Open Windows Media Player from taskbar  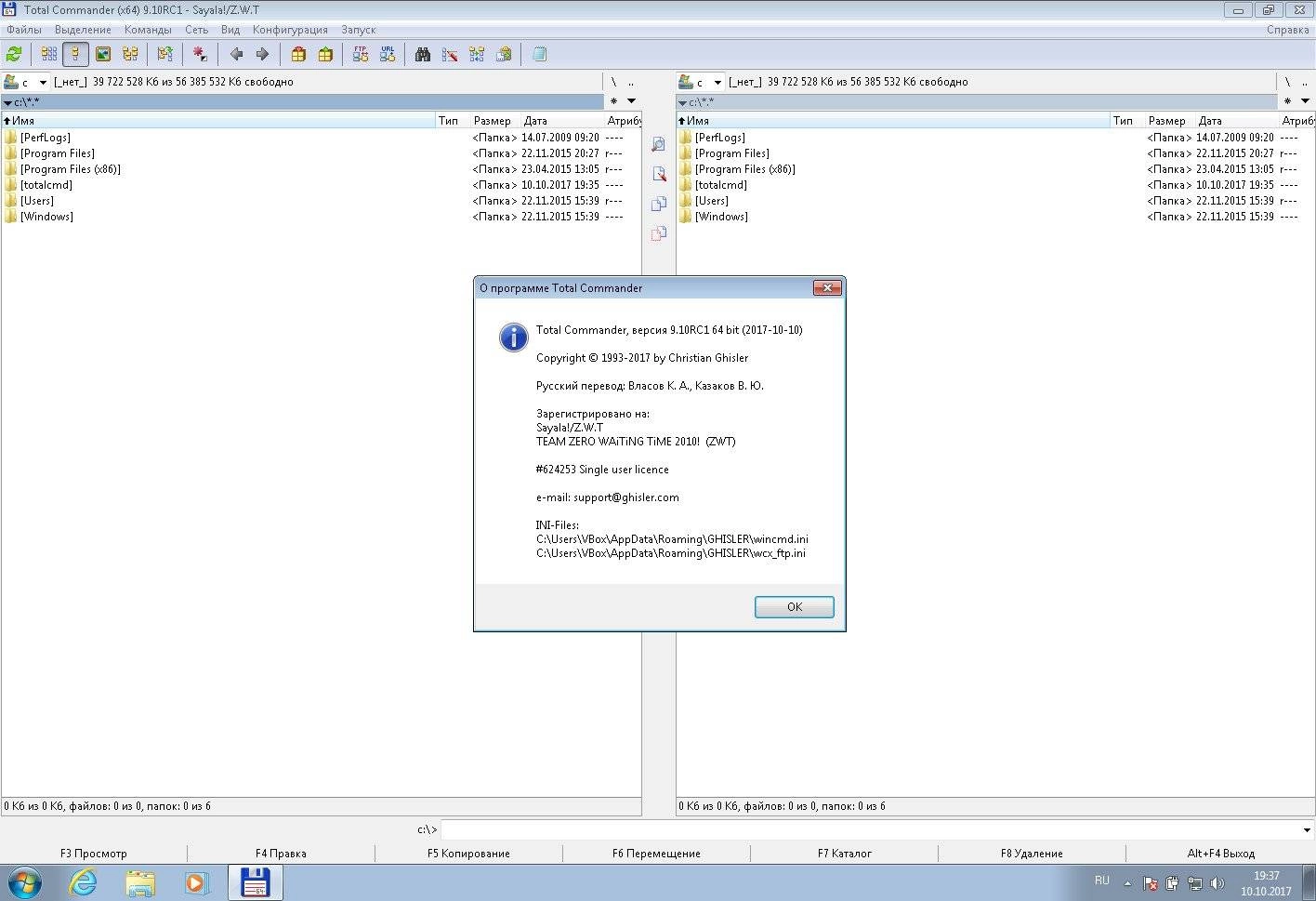click(x=197, y=882)
